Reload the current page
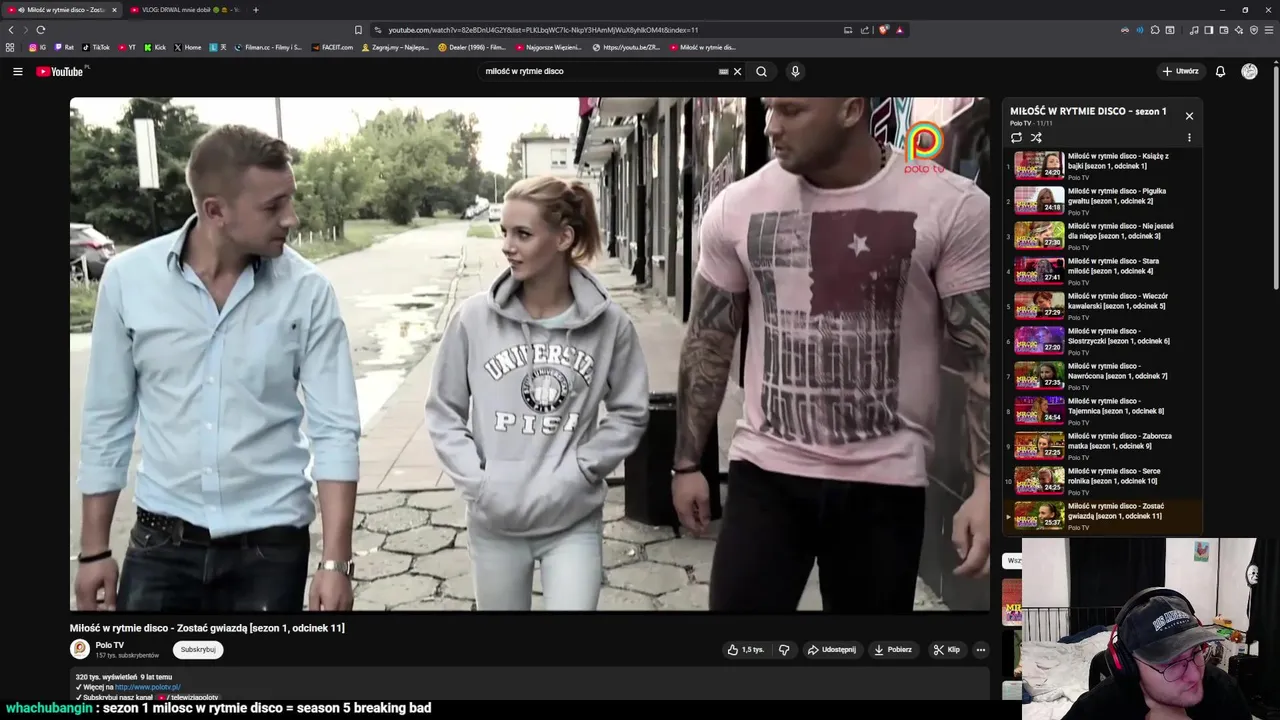 tap(40, 30)
